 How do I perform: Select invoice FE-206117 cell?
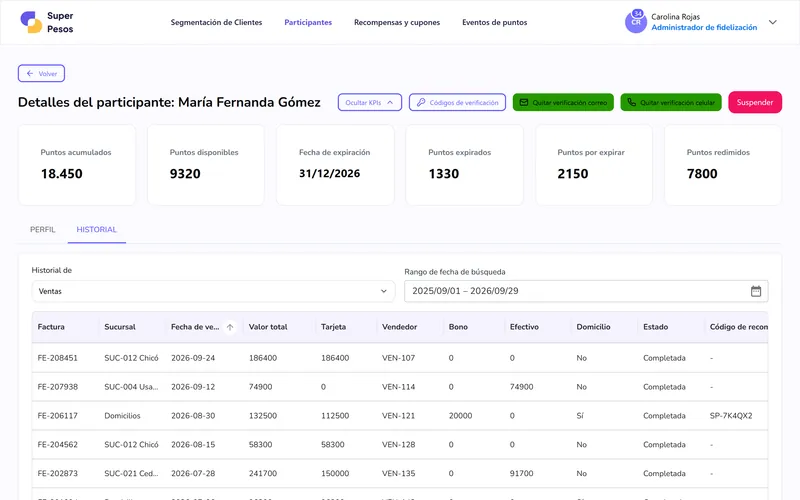(58, 416)
